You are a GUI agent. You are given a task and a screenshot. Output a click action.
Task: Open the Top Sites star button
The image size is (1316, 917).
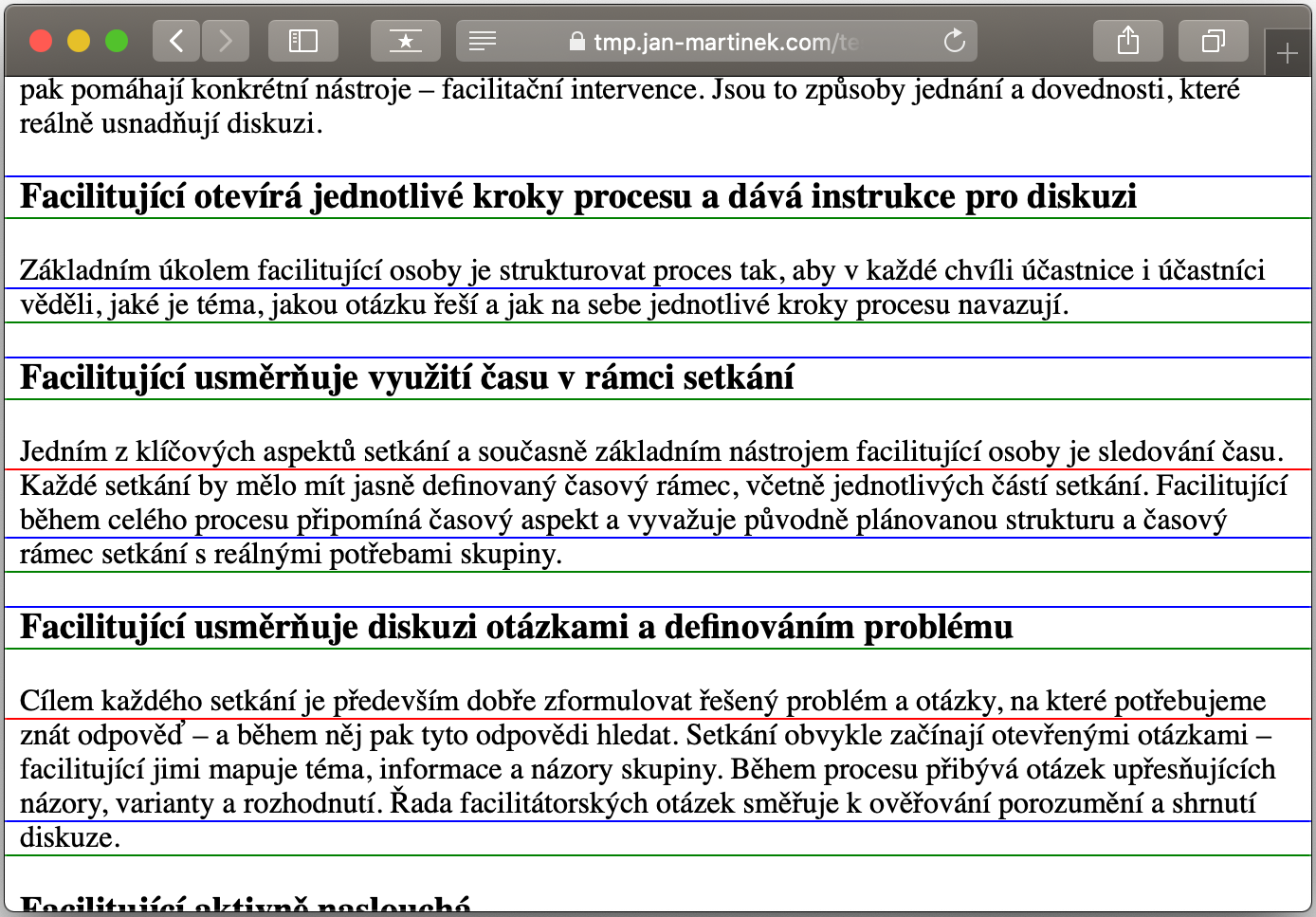pos(405,41)
